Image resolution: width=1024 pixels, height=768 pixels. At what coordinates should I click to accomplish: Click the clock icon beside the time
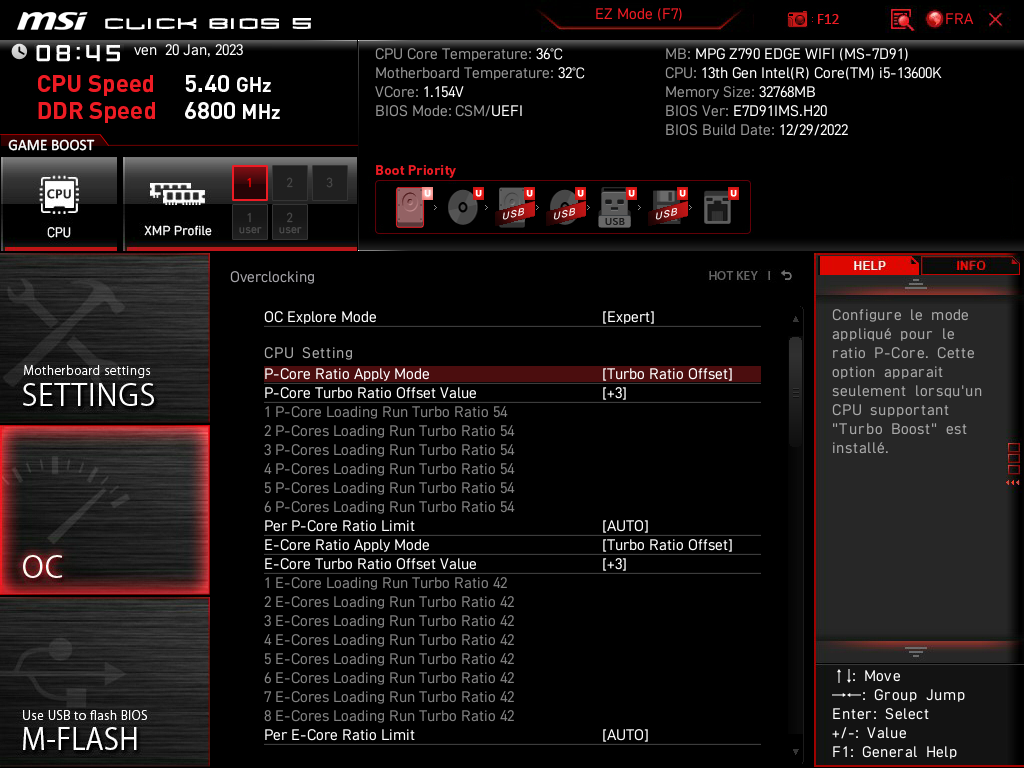[19, 52]
